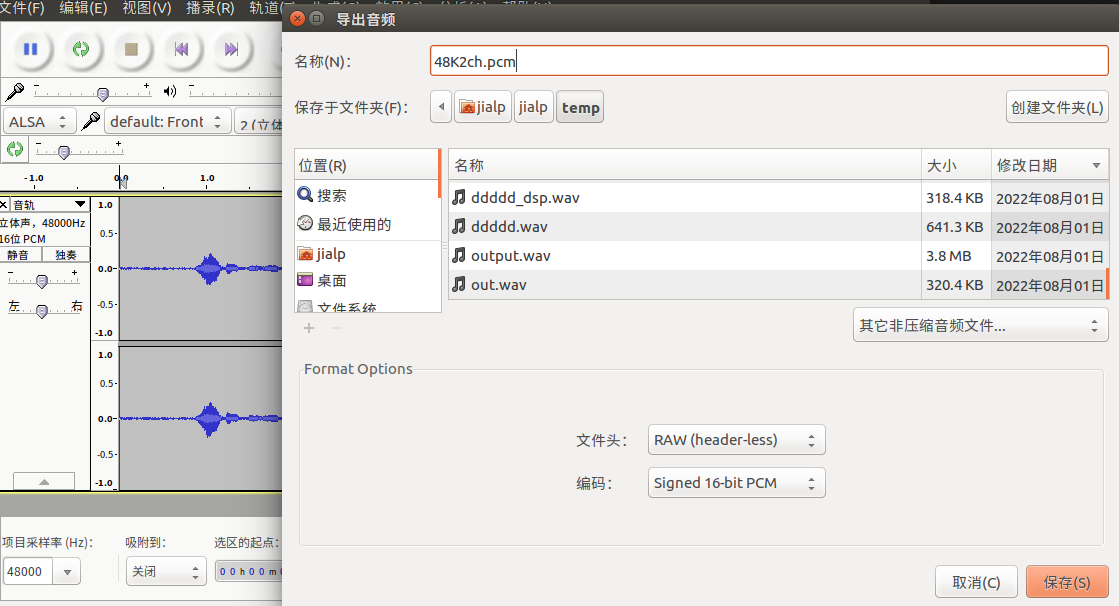This screenshot has height=606, width=1119.
Task: Open the 文件头 header format dropdown
Action: tap(737, 440)
